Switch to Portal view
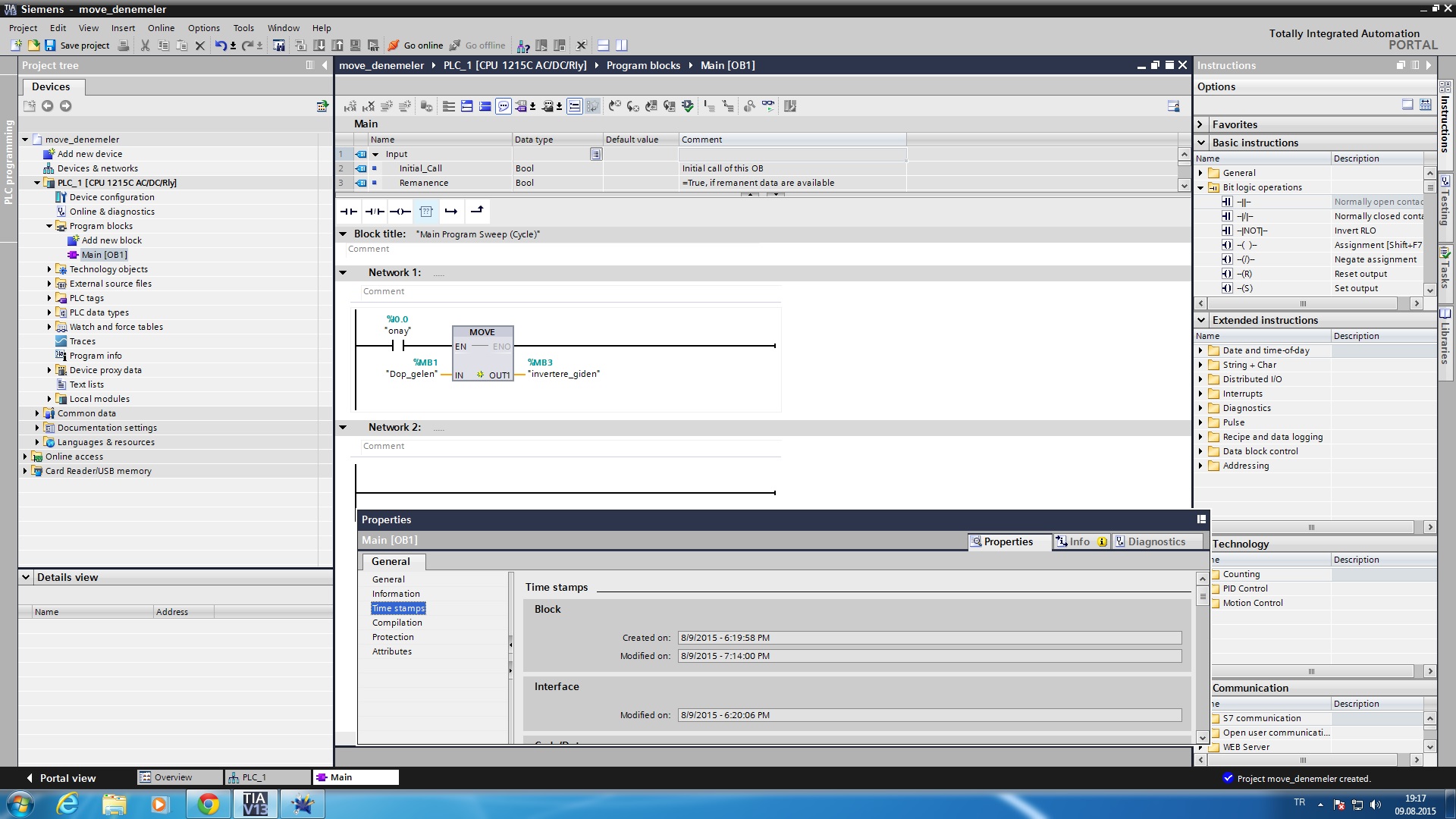The height and width of the screenshot is (819, 1456). click(61, 778)
